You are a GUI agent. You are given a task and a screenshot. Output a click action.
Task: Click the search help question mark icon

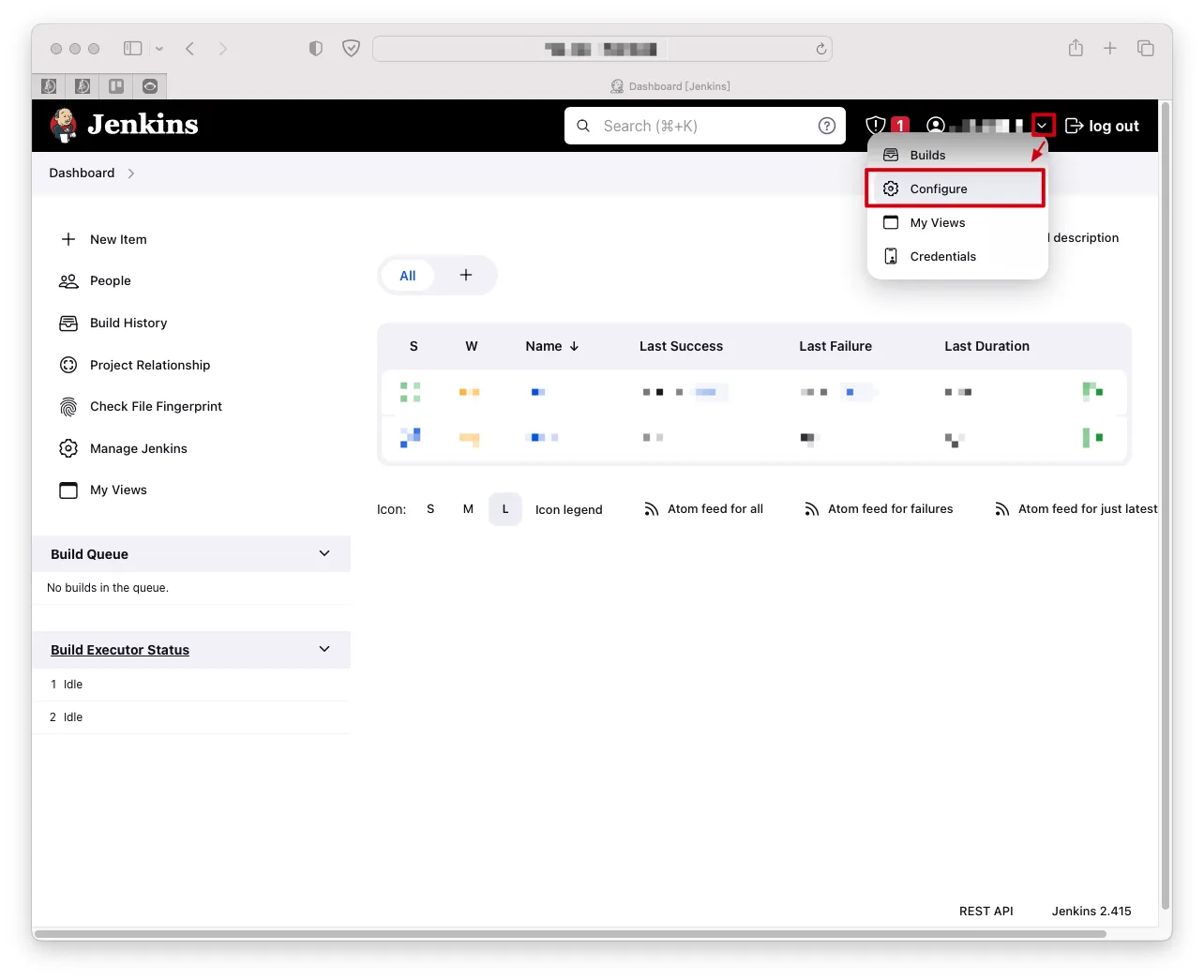tap(826, 126)
